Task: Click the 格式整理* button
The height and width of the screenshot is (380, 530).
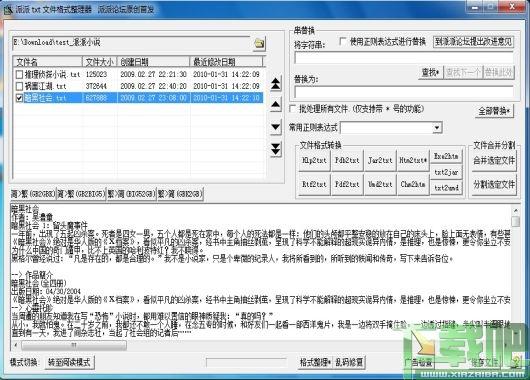Action: pos(315,362)
